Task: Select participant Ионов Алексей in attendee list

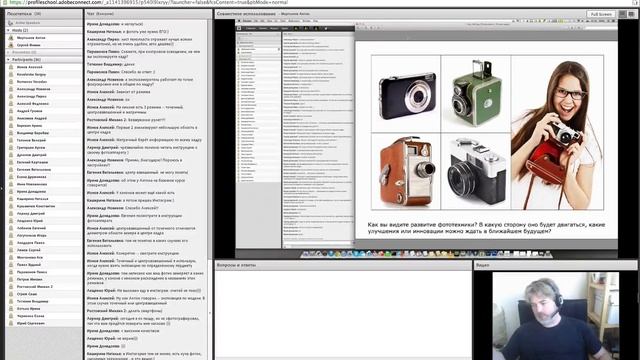Action: (x=44, y=67)
